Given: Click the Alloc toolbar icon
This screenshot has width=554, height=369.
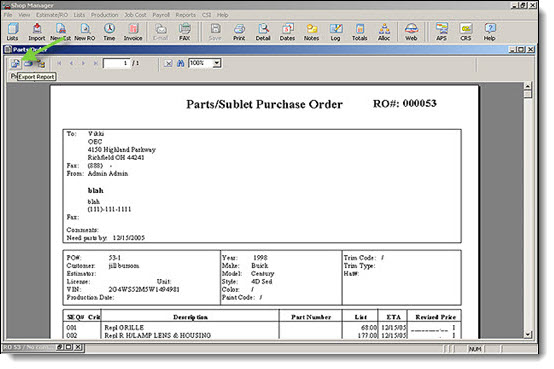Looking at the screenshot, I should pos(384,31).
